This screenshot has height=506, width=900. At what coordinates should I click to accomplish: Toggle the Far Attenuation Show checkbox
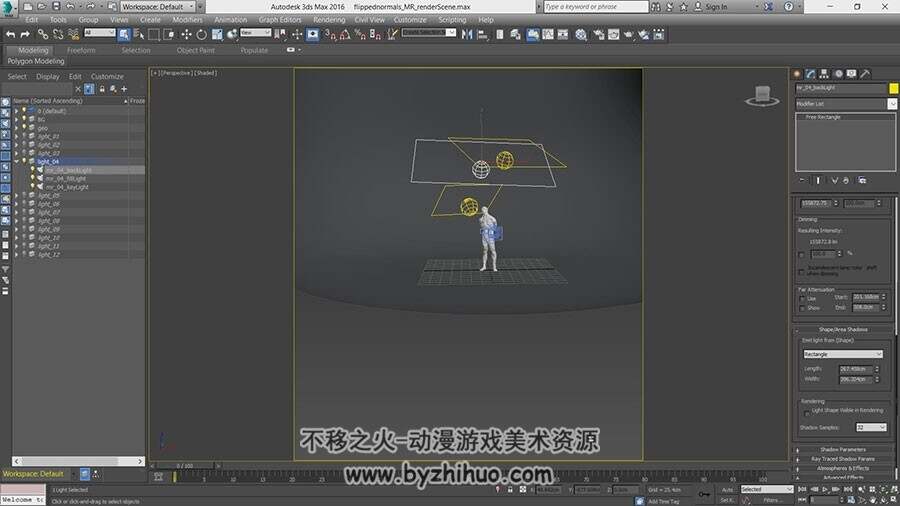click(802, 308)
